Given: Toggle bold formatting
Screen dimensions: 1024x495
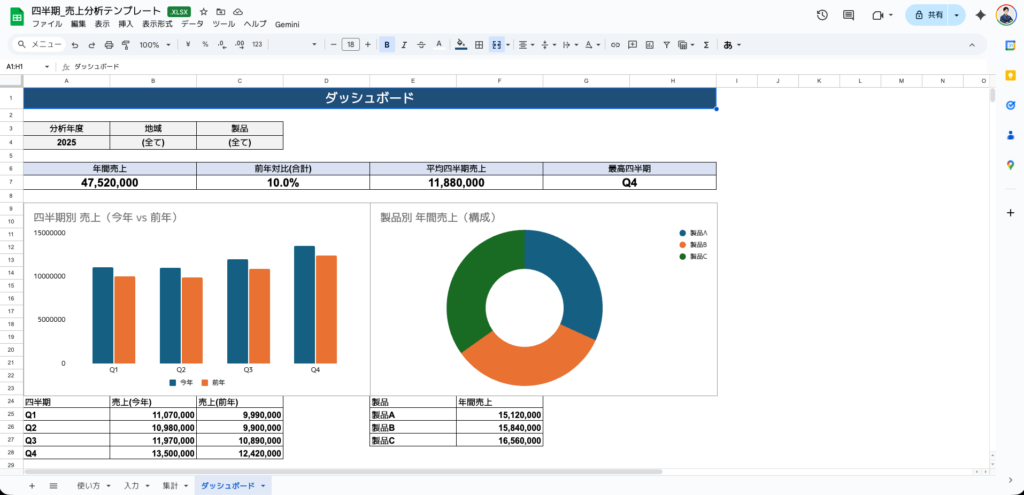Looking at the screenshot, I should click(x=387, y=45).
